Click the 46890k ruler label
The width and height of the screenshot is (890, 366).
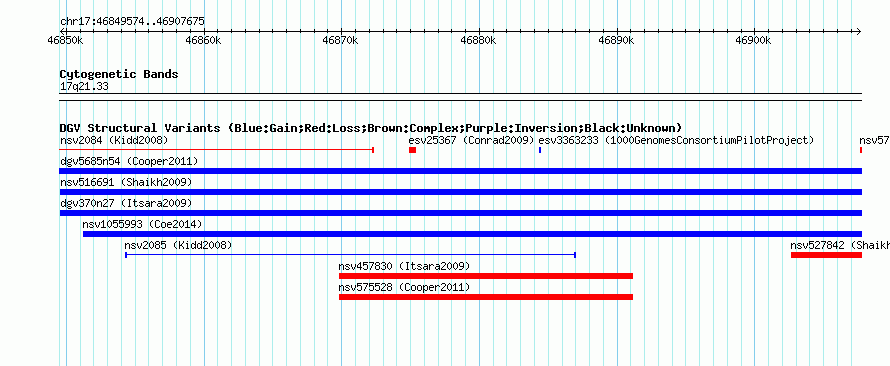click(616, 40)
